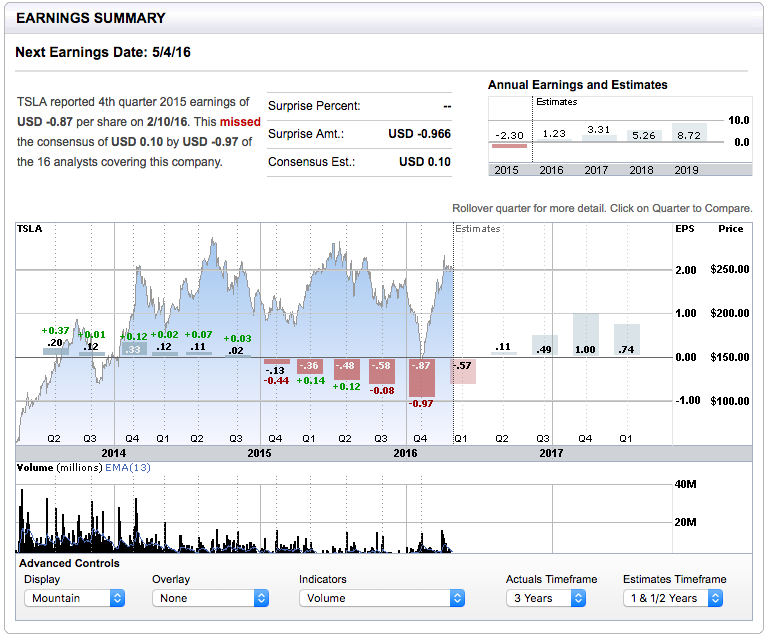Viewport: 769px width, 641px height.
Task: Select the .74 estimated EPS bar
Action: click(x=626, y=340)
